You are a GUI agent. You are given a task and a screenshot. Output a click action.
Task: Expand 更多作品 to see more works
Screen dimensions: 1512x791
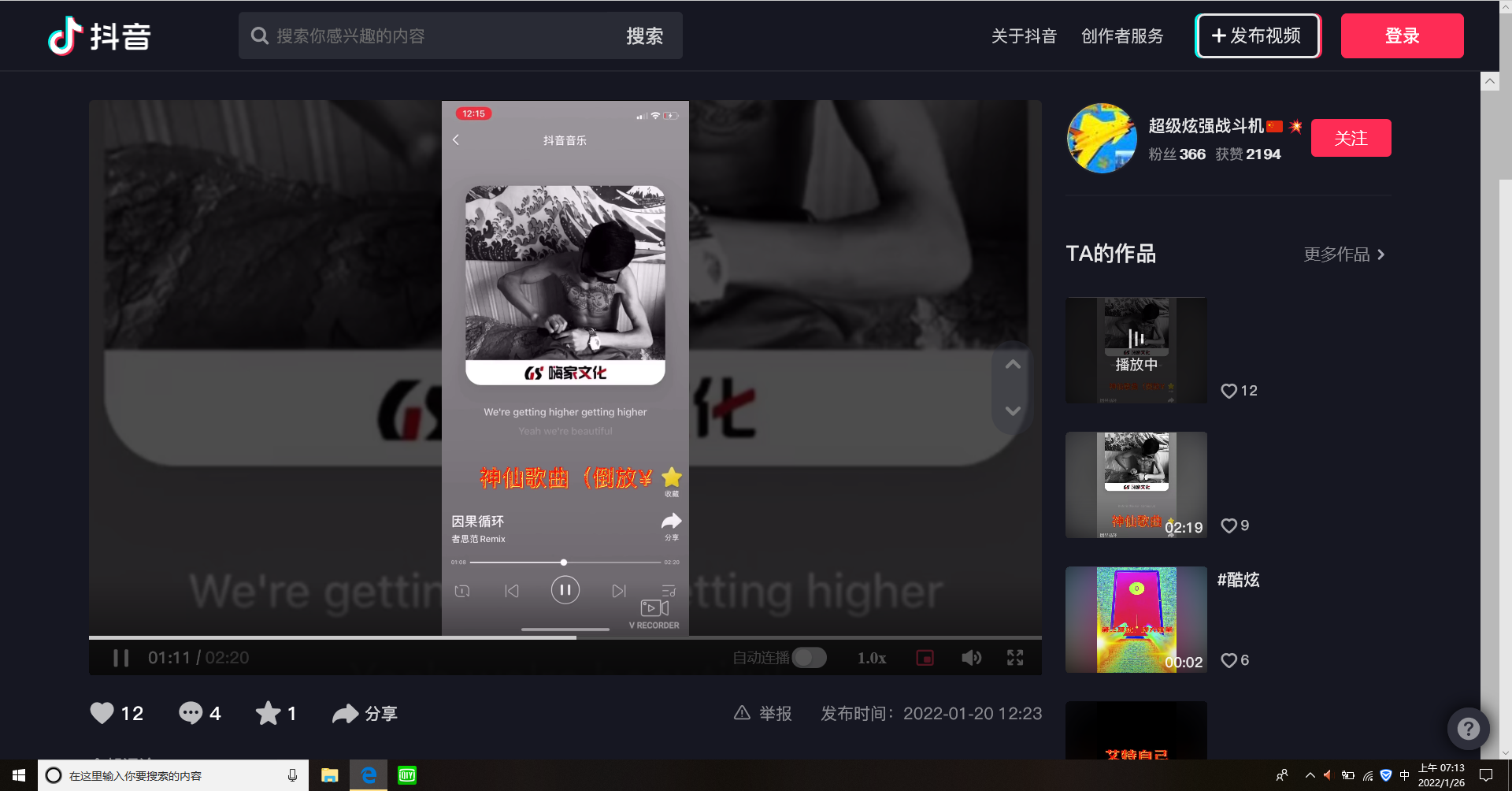pos(1344,254)
